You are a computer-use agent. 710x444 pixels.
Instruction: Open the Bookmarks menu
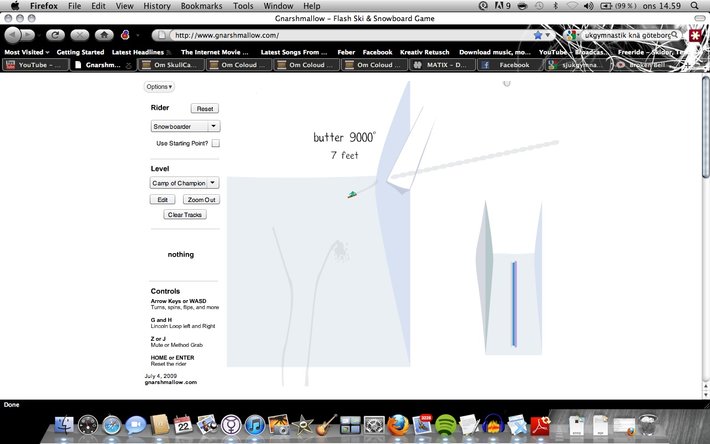point(201,6)
